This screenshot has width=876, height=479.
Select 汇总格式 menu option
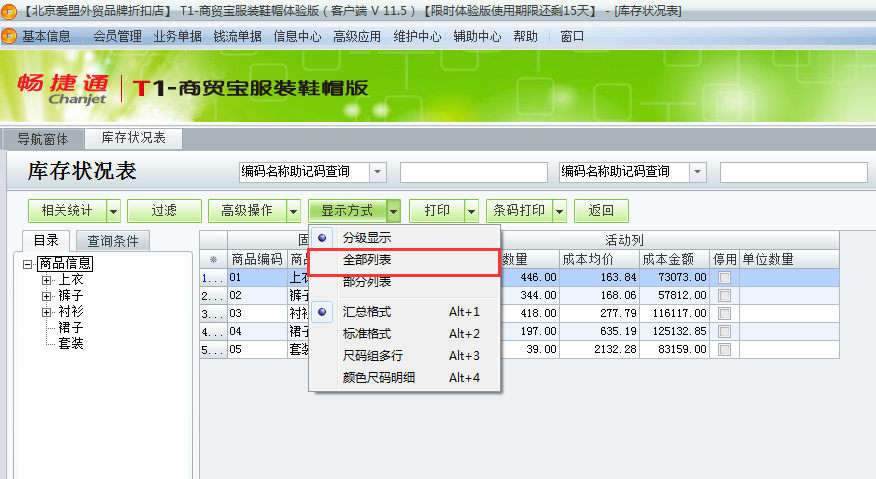[x=404, y=312]
